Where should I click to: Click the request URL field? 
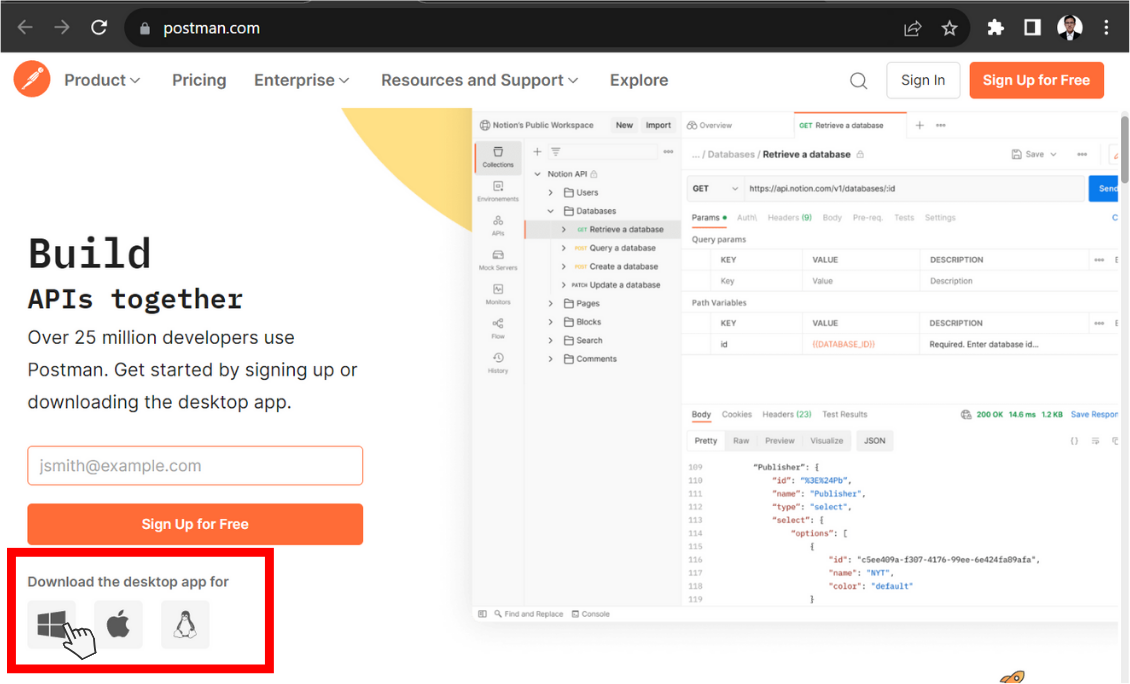click(914, 189)
